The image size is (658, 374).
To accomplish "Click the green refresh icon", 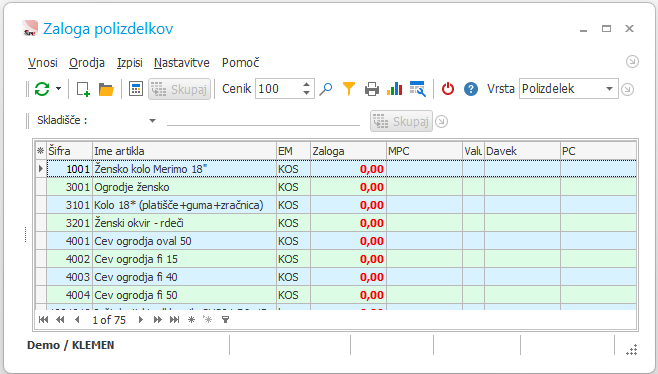I will pos(42,89).
